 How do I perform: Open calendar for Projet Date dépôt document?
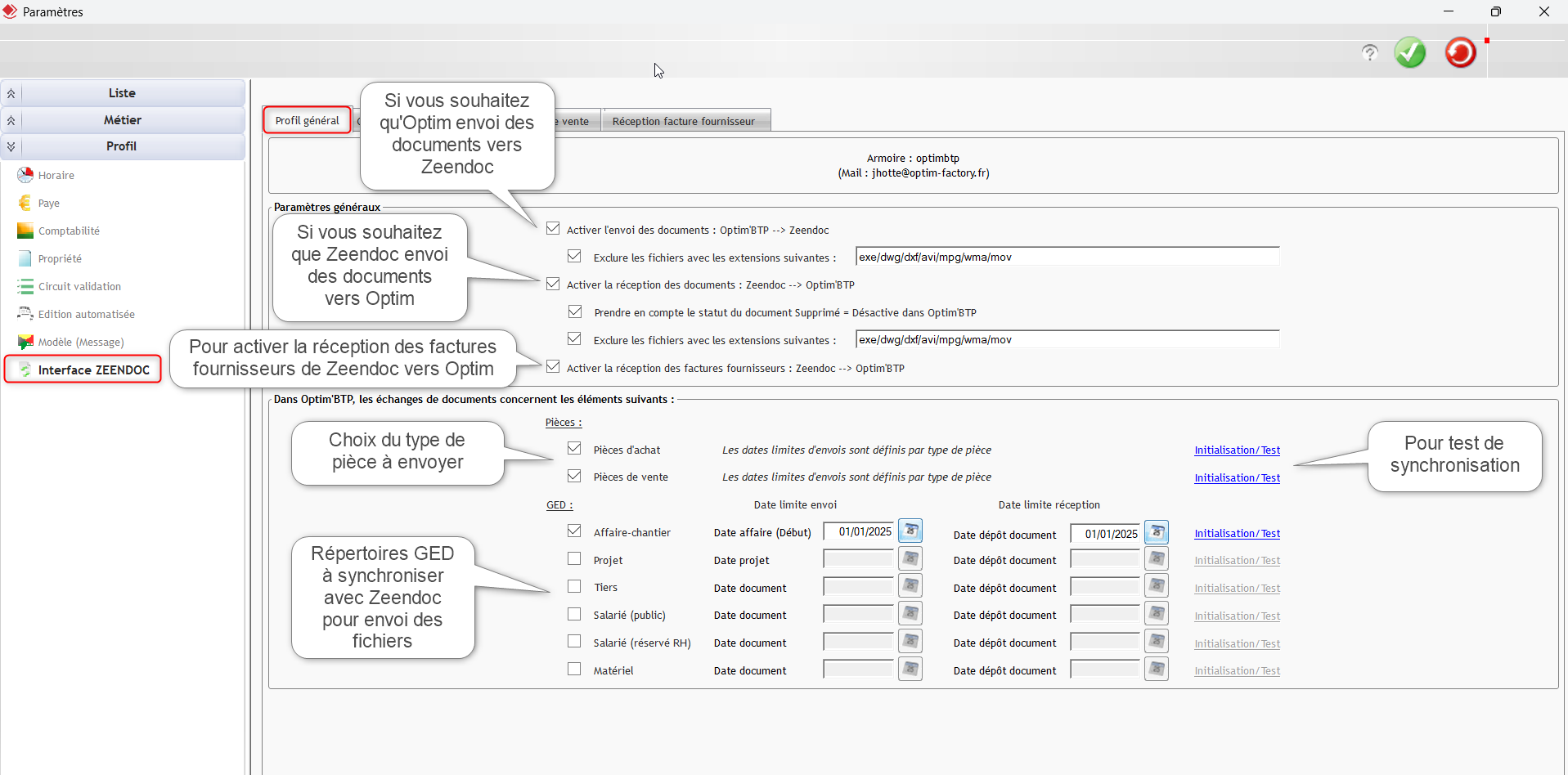tap(1157, 559)
